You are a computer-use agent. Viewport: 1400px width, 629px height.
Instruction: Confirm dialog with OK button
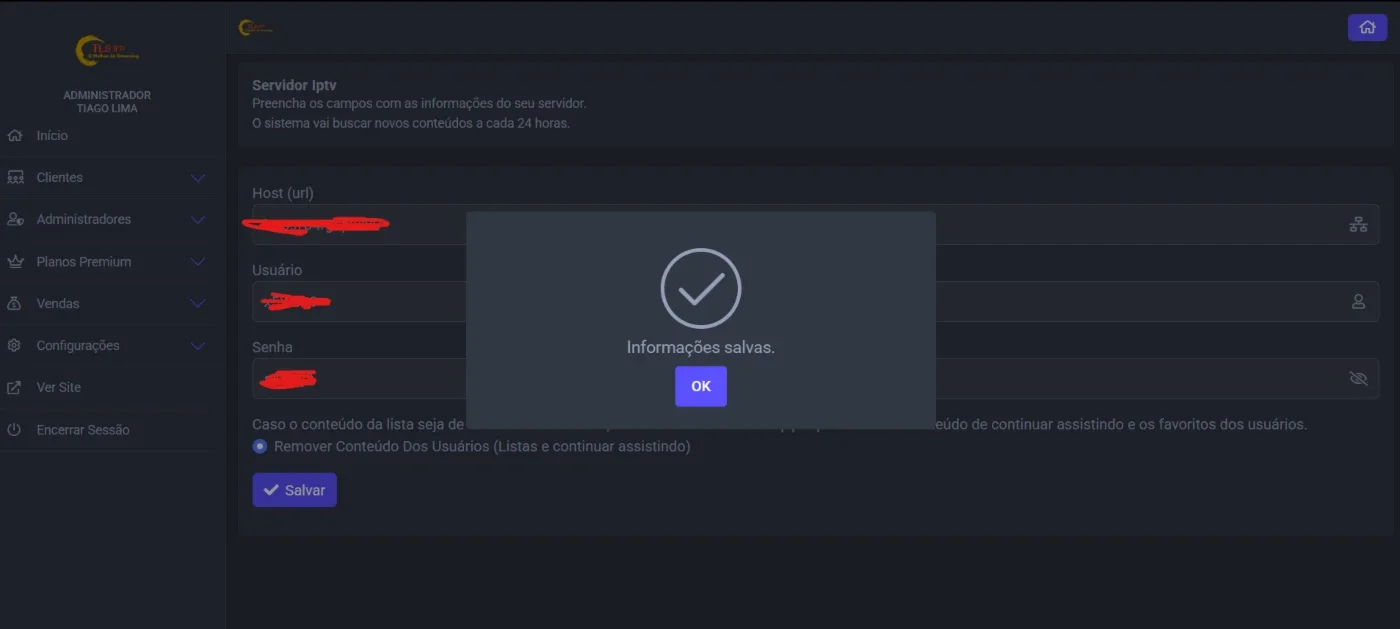tap(701, 386)
